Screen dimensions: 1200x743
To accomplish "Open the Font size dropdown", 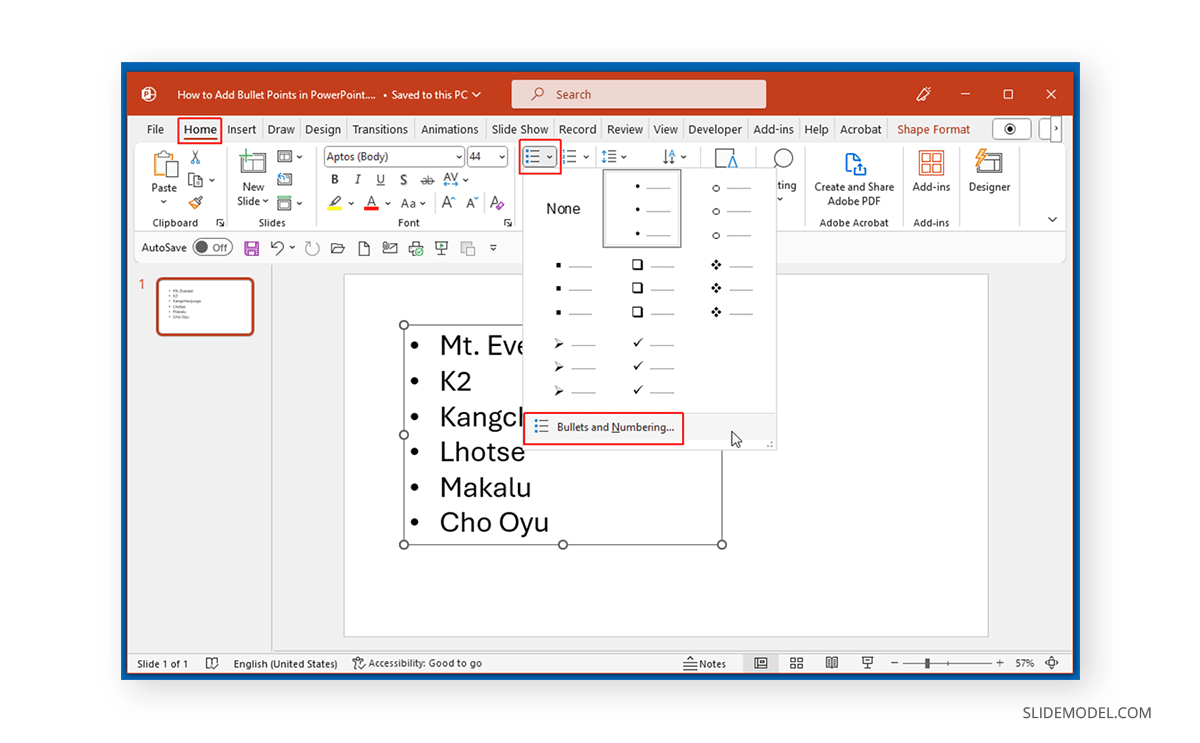I will click(x=500, y=156).
